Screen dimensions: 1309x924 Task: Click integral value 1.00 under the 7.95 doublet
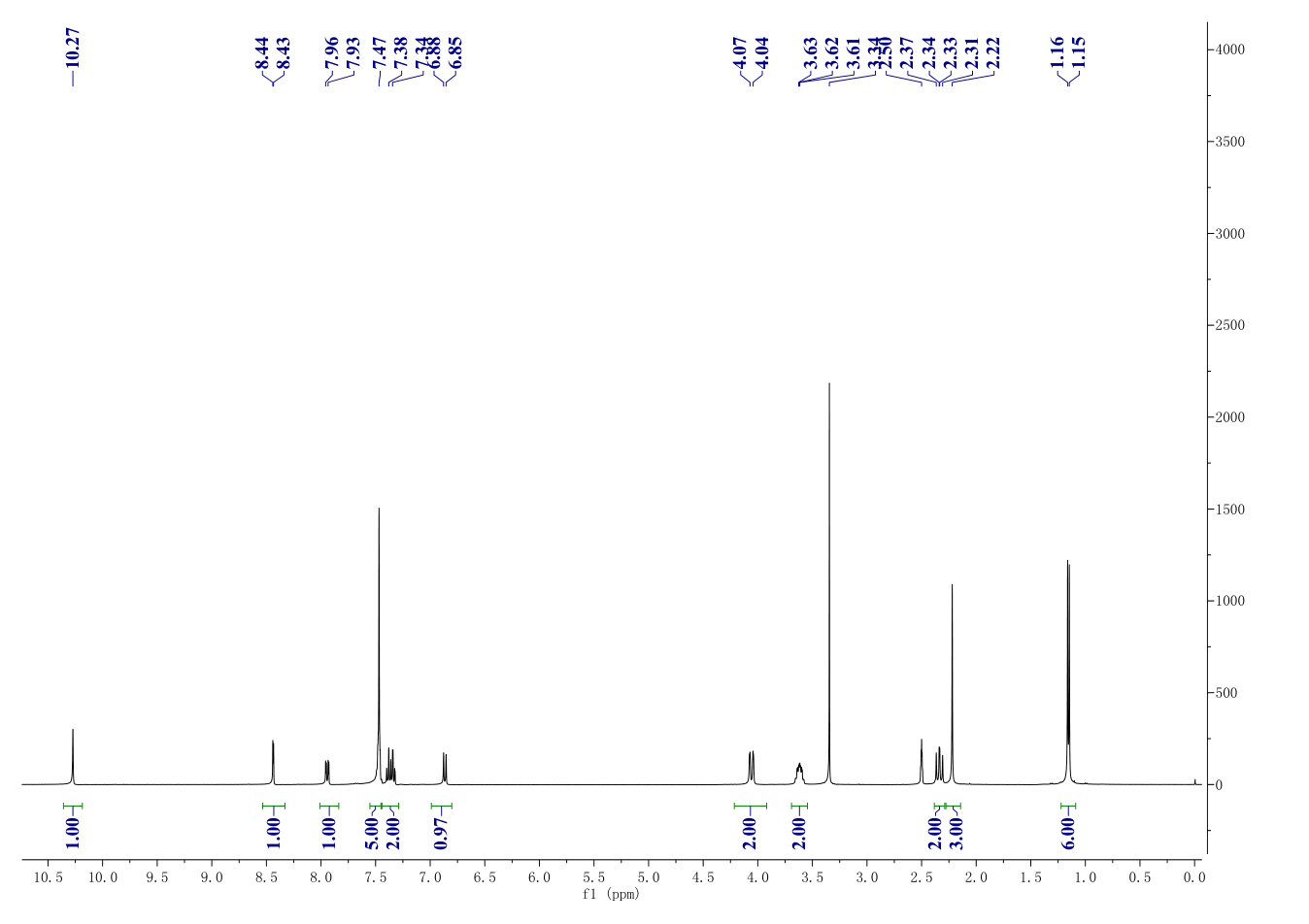(328, 834)
